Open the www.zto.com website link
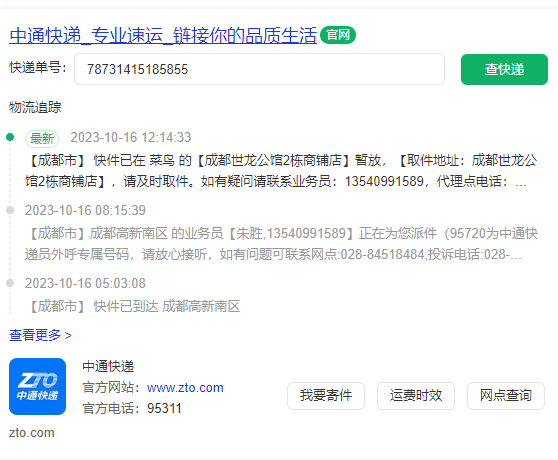Viewport: 558px width, 460px height. 185,387
